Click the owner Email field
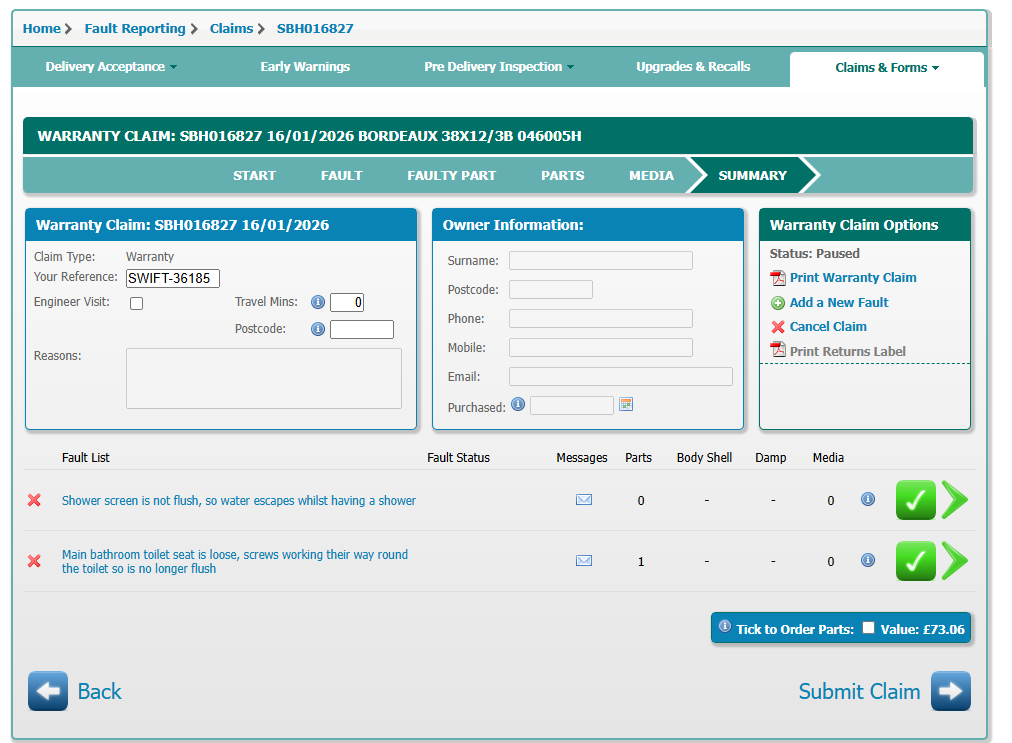The image size is (1012, 743). coord(620,376)
